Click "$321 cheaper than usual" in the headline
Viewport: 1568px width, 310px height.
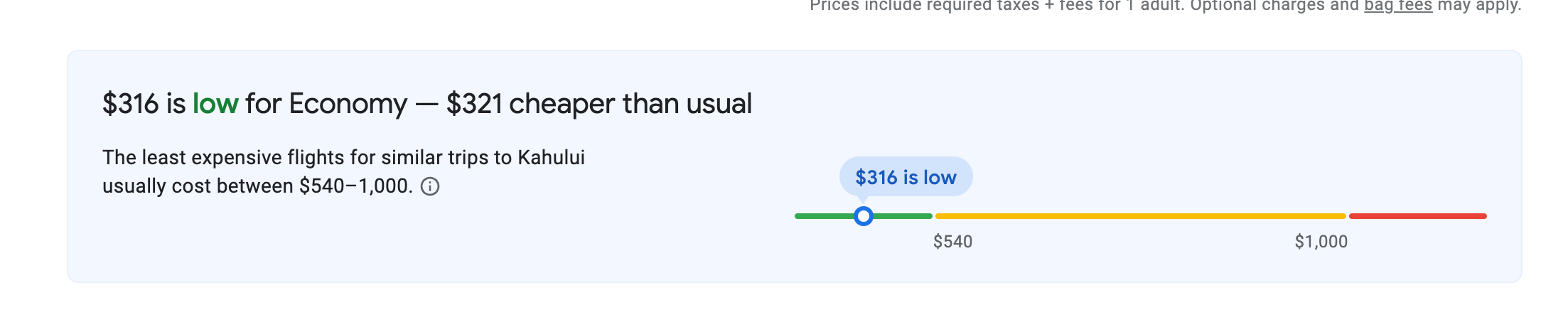pos(598,104)
